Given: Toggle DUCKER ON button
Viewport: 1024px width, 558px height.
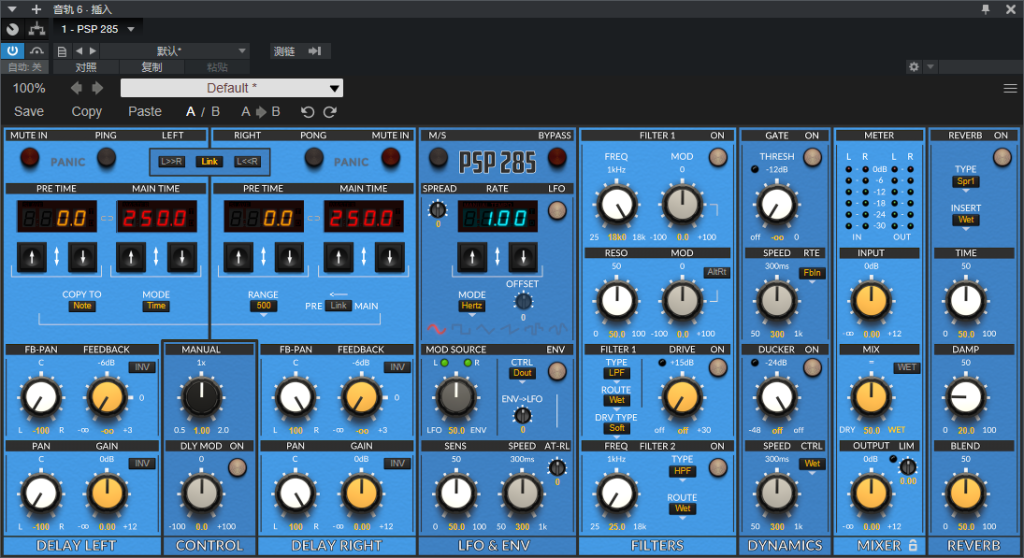Looking at the screenshot, I should tap(812, 369).
